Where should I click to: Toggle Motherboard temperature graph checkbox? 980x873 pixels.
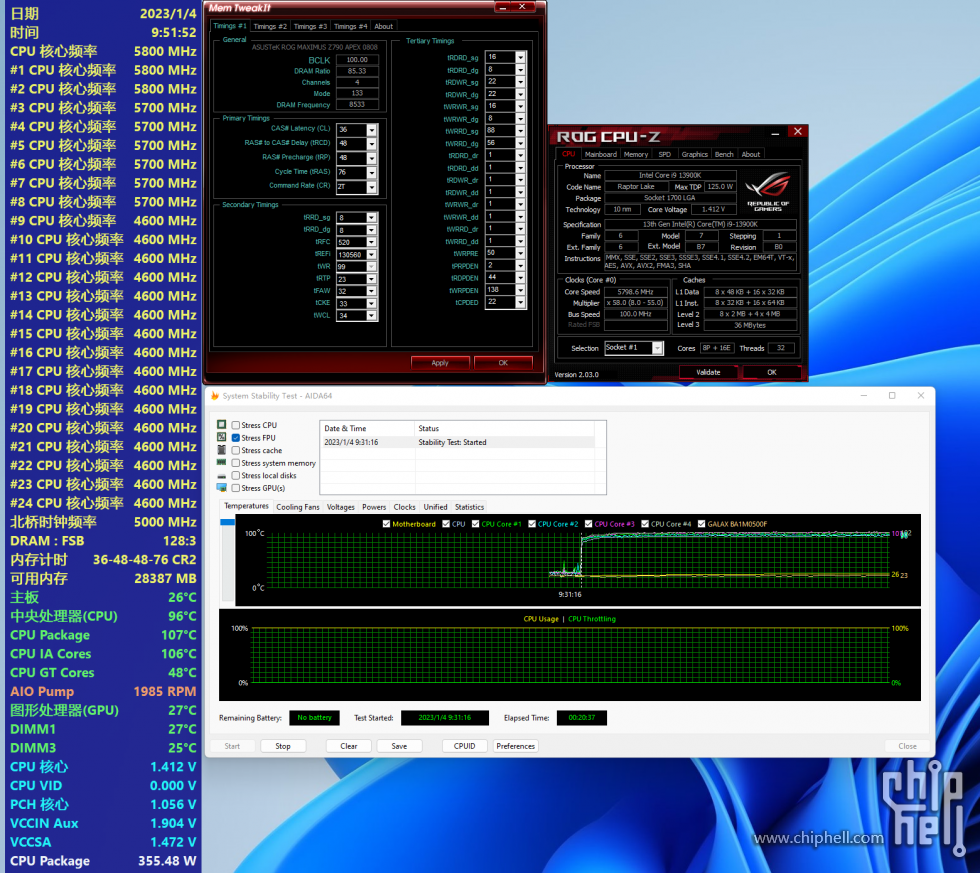point(386,524)
